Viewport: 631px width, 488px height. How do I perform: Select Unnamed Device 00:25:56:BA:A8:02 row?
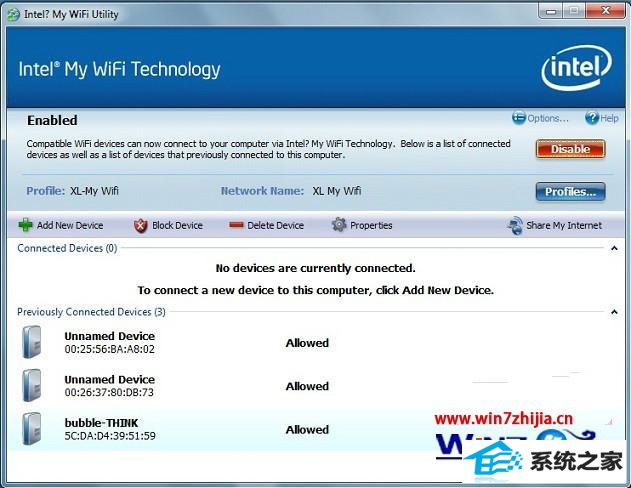pos(315,342)
